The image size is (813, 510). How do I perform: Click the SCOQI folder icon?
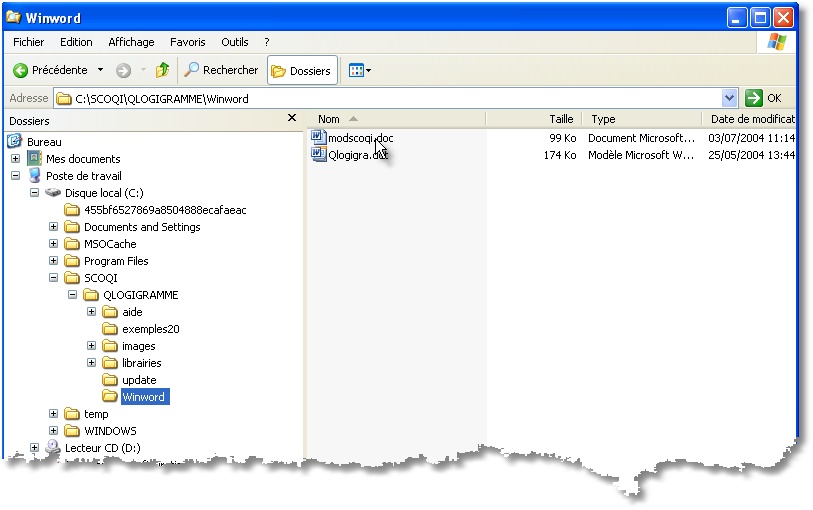pos(72,278)
